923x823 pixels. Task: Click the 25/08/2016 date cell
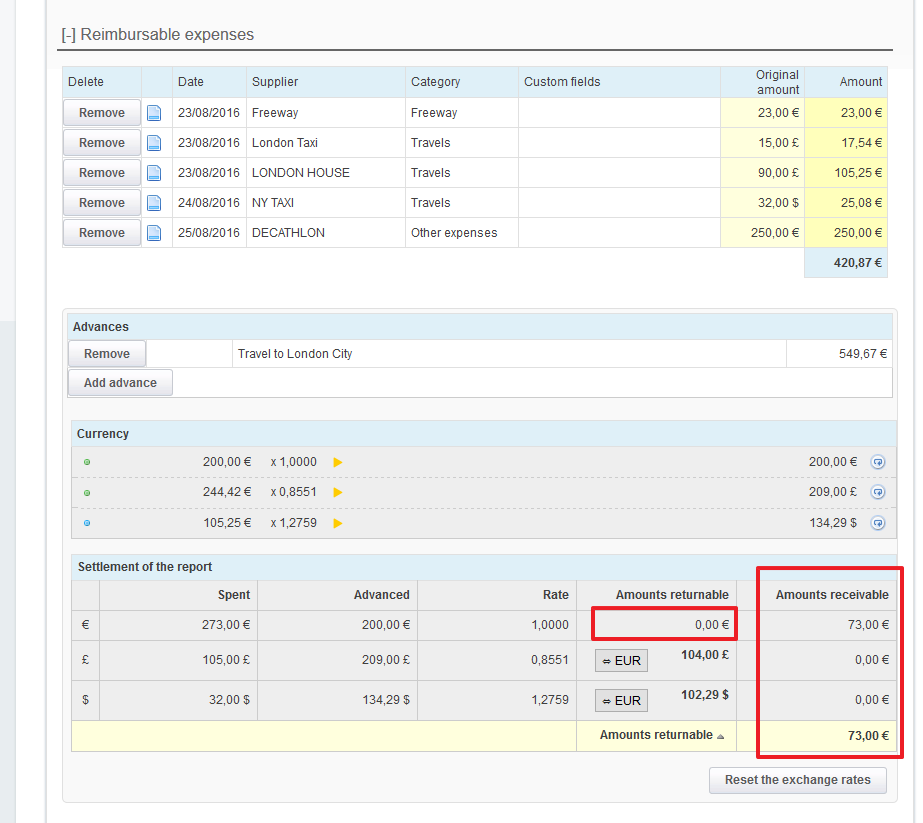[x=209, y=233]
